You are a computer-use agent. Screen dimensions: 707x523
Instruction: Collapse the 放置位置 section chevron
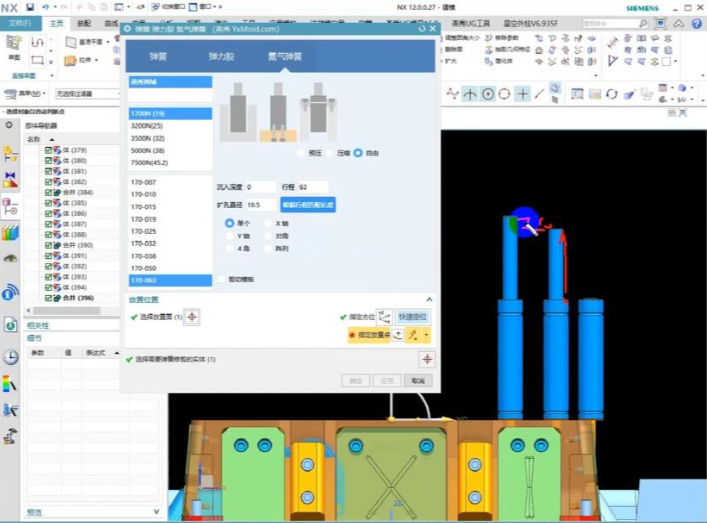click(429, 299)
